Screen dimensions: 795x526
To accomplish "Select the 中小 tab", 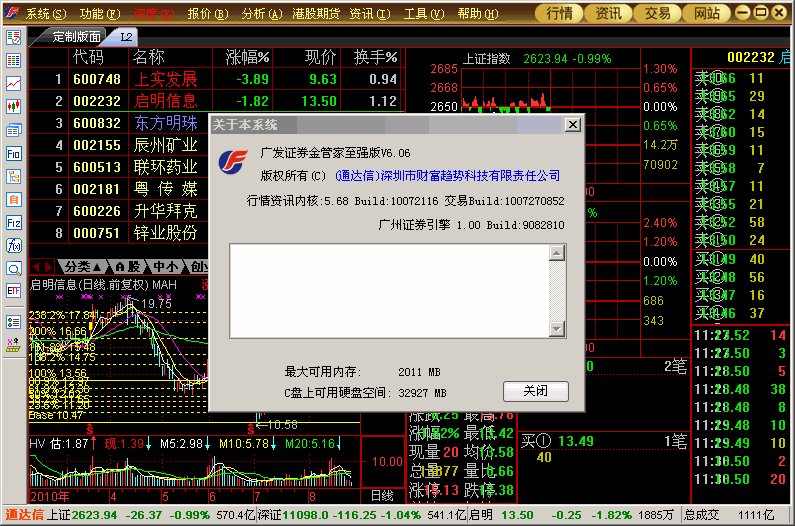I will [x=165, y=266].
